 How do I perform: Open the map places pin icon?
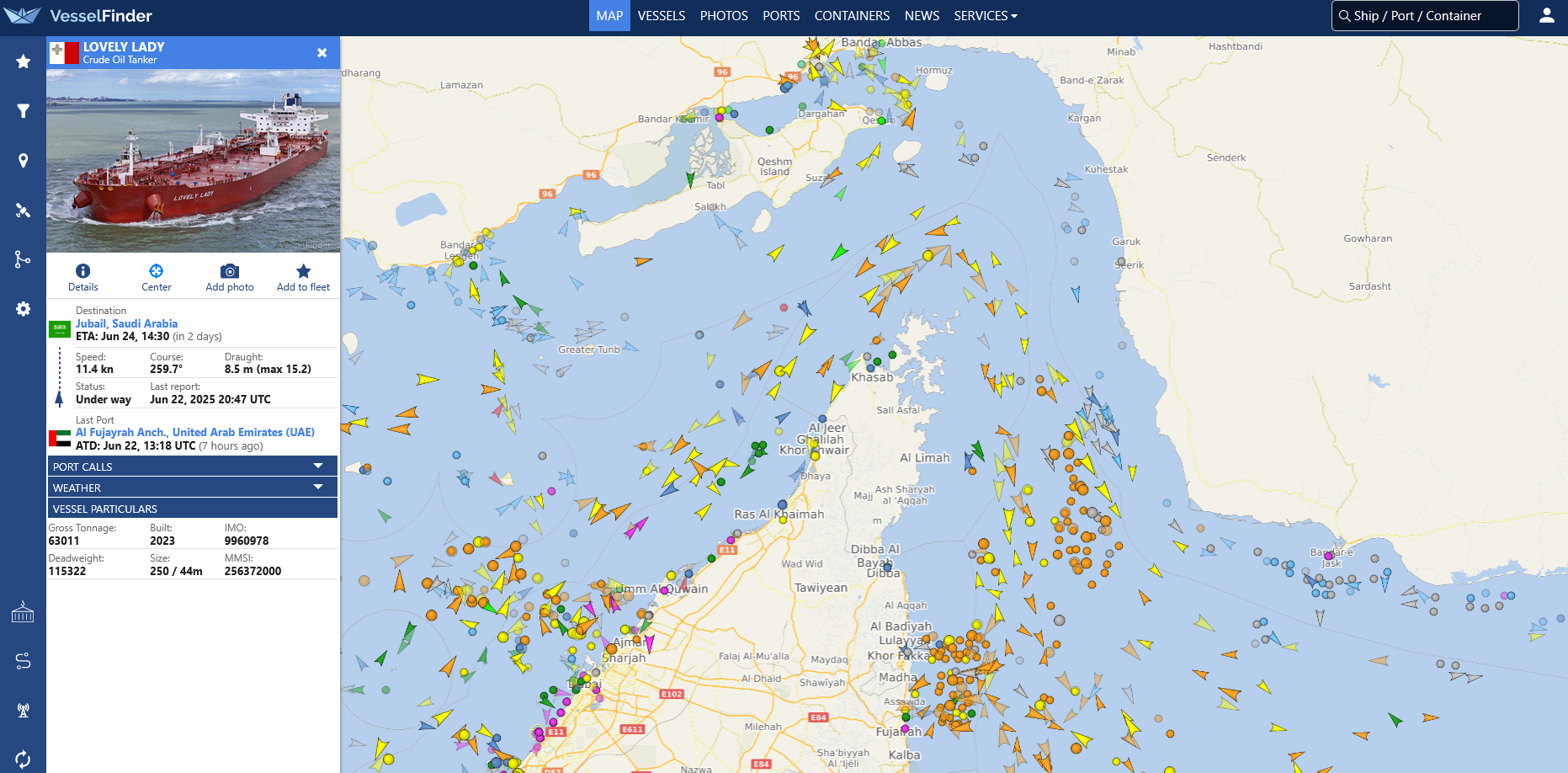[23, 161]
